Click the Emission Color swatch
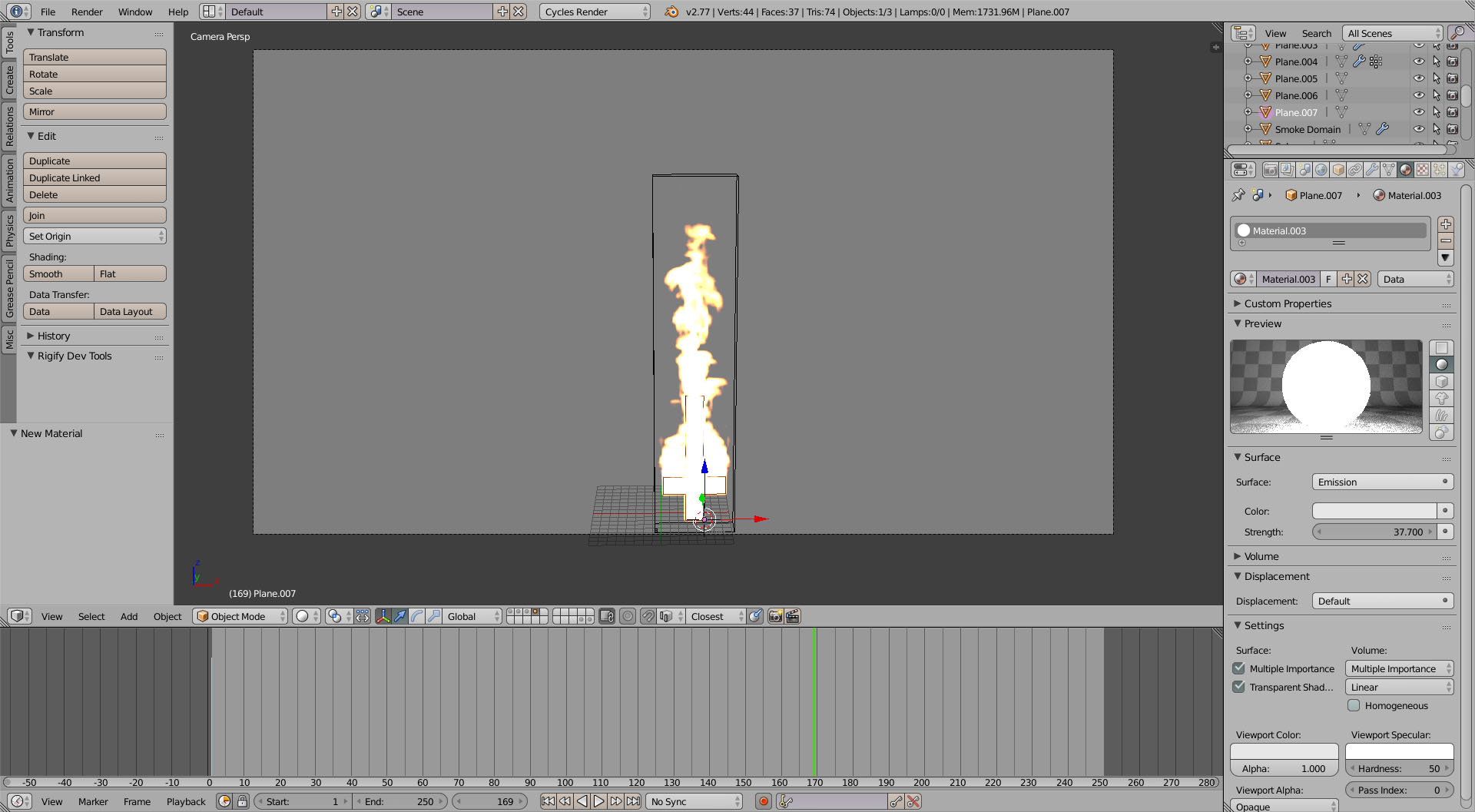The image size is (1475, 812). [1374, 511]
